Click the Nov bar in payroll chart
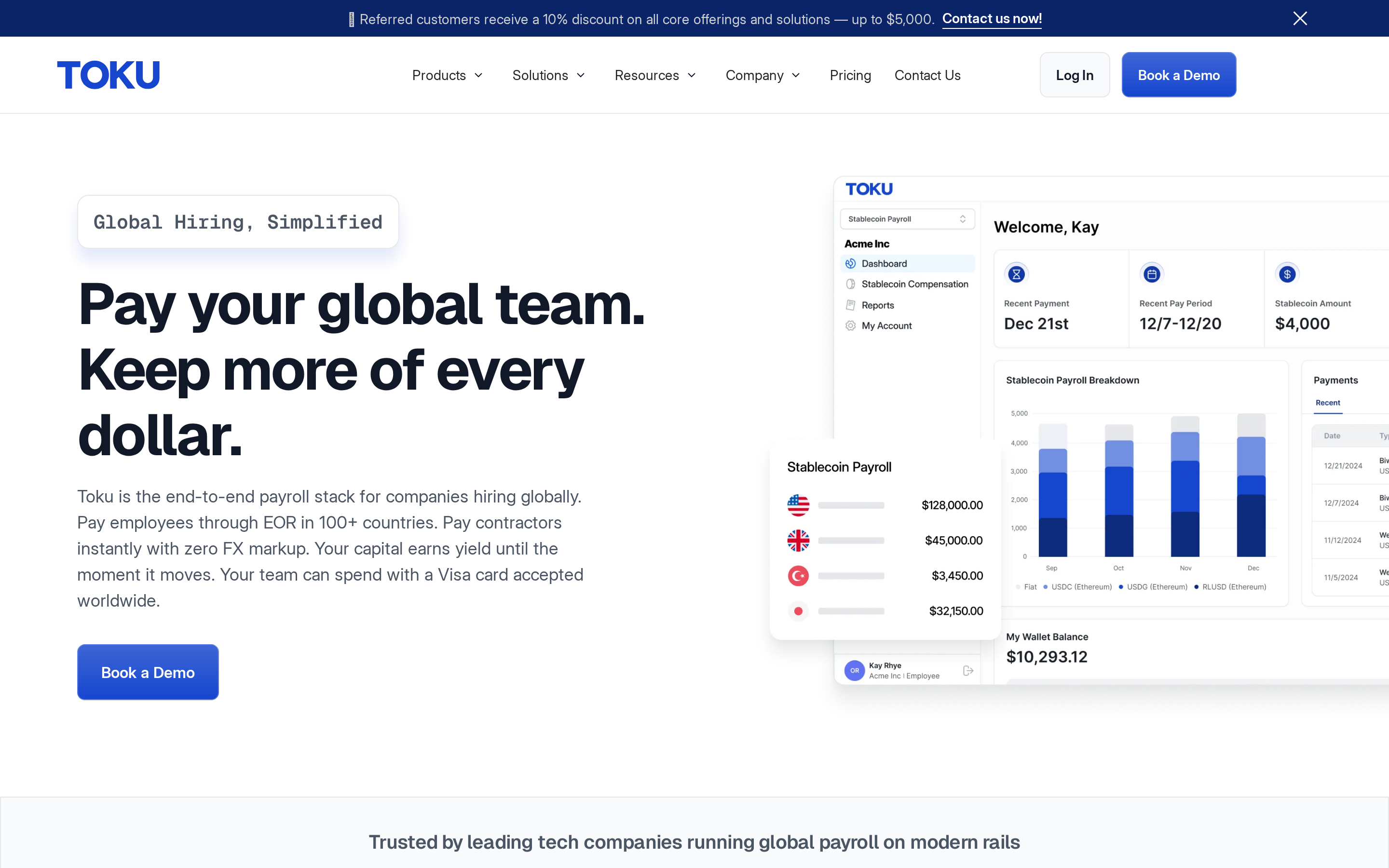1389x868 pixels. (x=1185, y=486)
